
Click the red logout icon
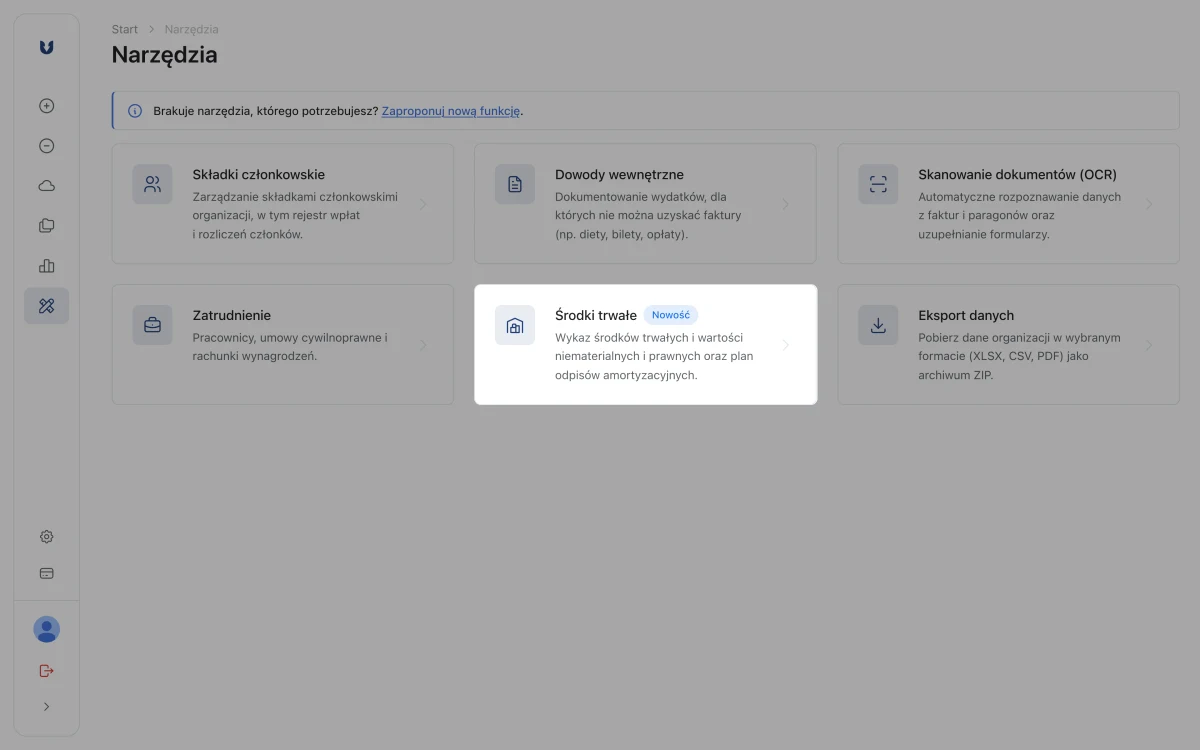coord(46,670)
